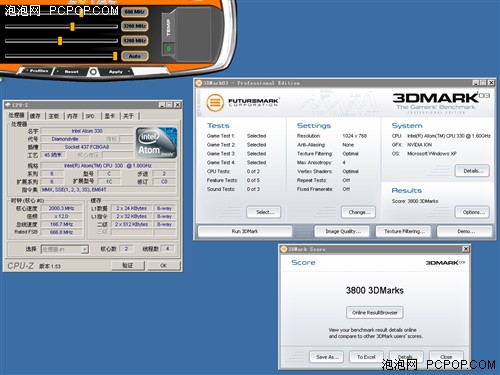Click the Demo... button
The width and height of the screenshot is (500, 375).
tap(465, 231)
